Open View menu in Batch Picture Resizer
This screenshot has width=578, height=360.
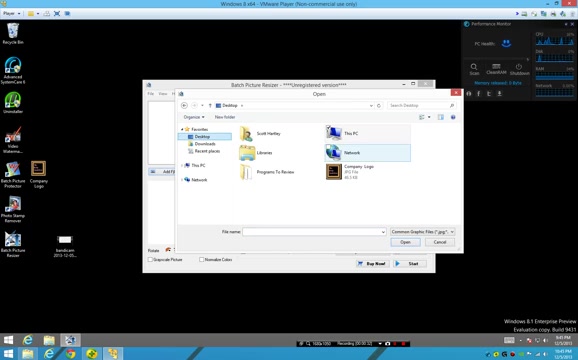pos(163,94)
